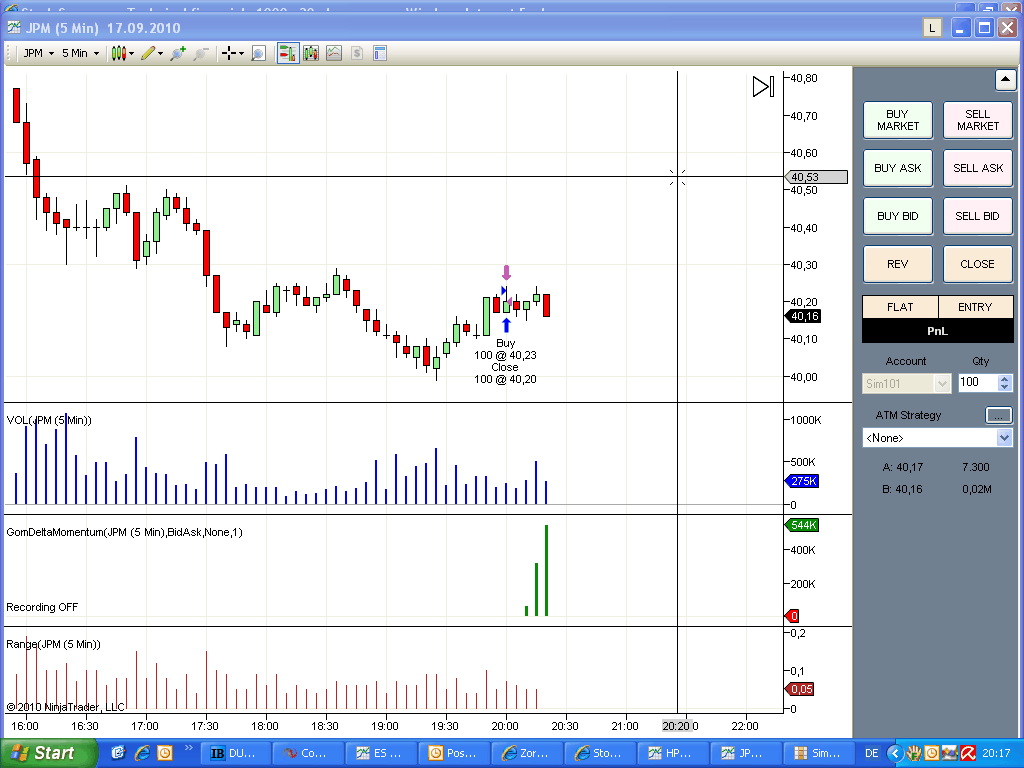Expand the chart style dropdown arrow
This screenshot has height=768, width=1024.
pos(131,54)
